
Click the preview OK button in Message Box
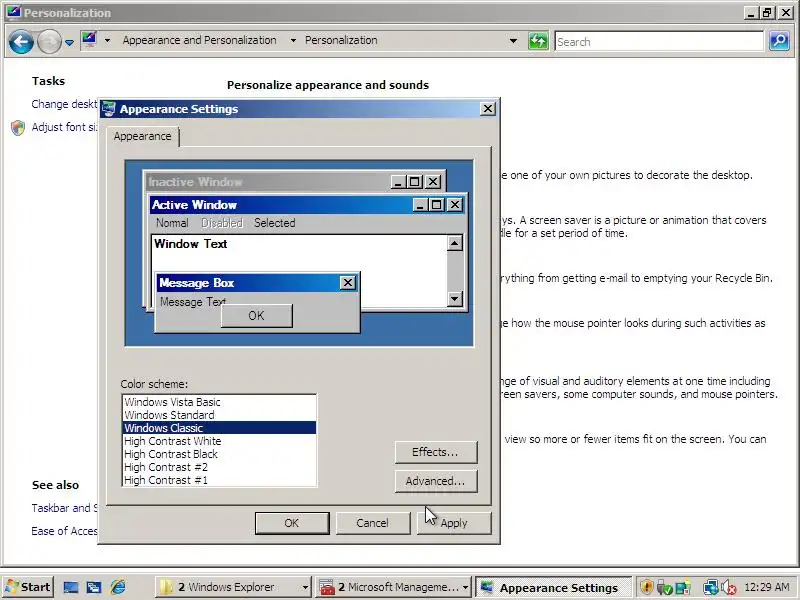click(257, 316)
